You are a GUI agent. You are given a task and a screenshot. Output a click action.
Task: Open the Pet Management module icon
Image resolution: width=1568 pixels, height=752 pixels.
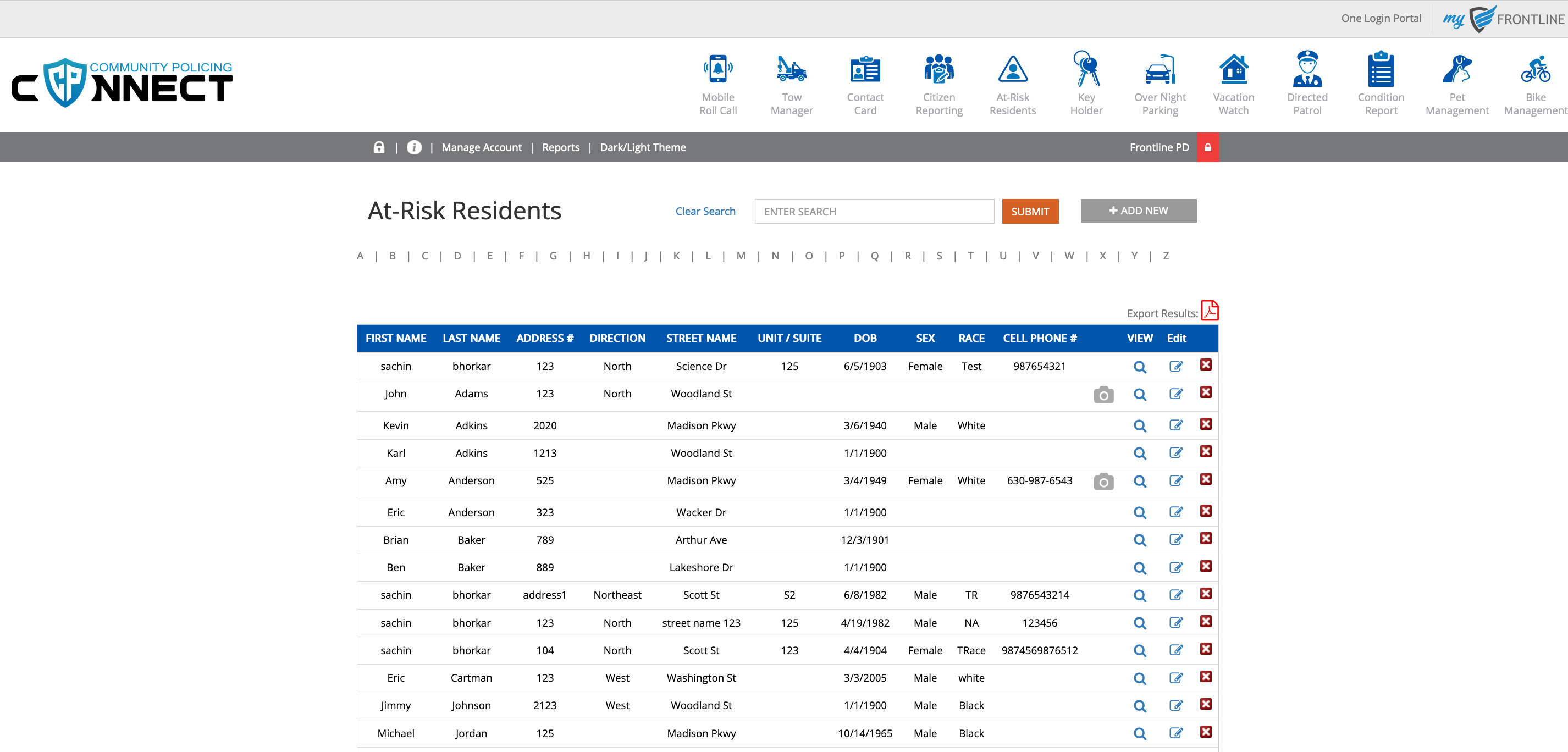(x=1456, y=70)
